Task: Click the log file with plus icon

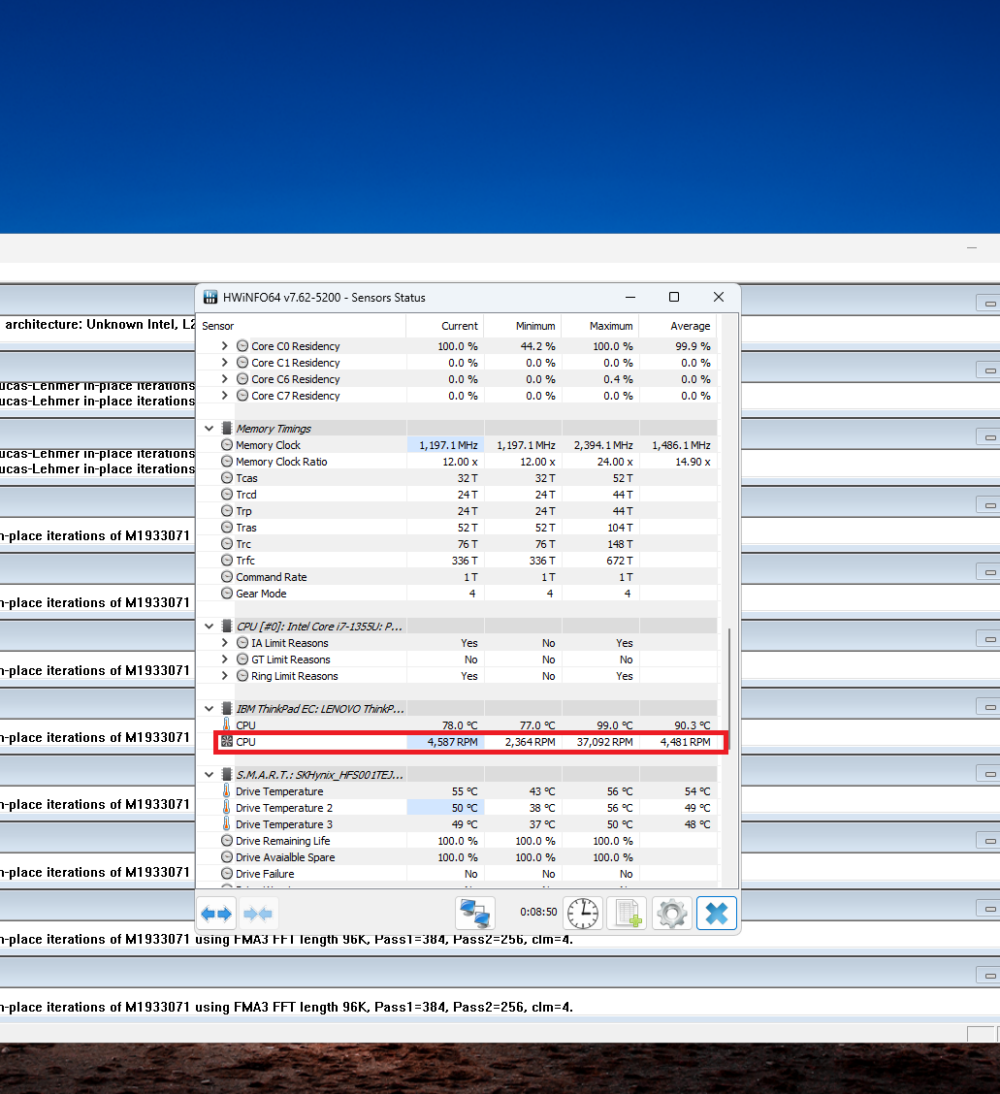Action: pyautogui.click(x=627, y=913)
